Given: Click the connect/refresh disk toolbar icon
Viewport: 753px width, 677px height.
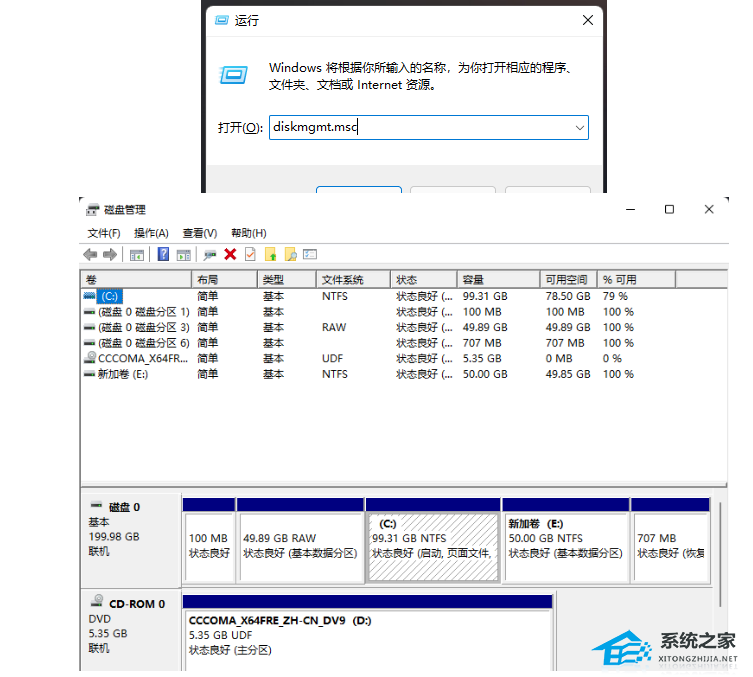Looking at the screenshot, I should click(x=209, y=255).
